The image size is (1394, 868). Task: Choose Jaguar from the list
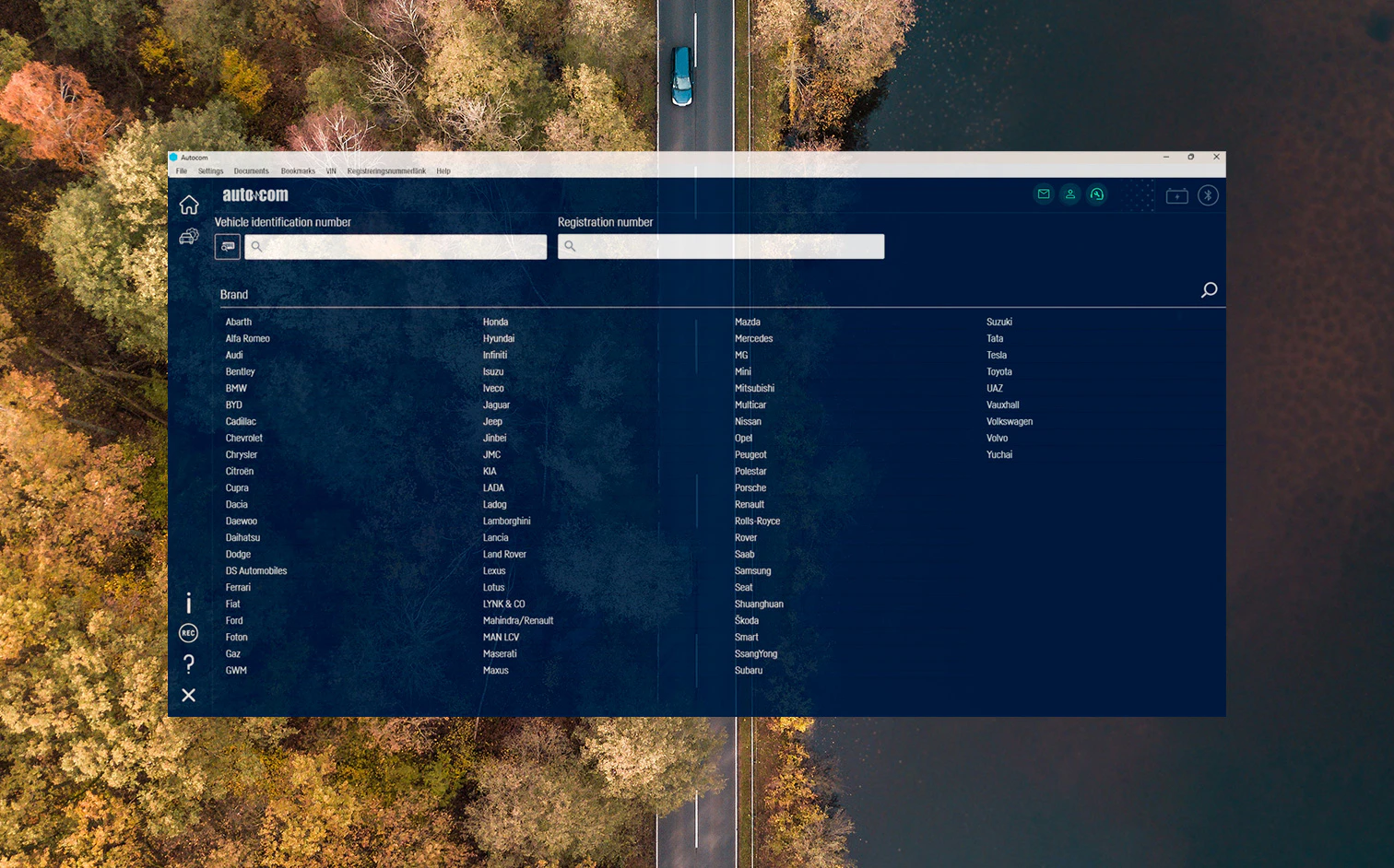(x=496, y=405)
